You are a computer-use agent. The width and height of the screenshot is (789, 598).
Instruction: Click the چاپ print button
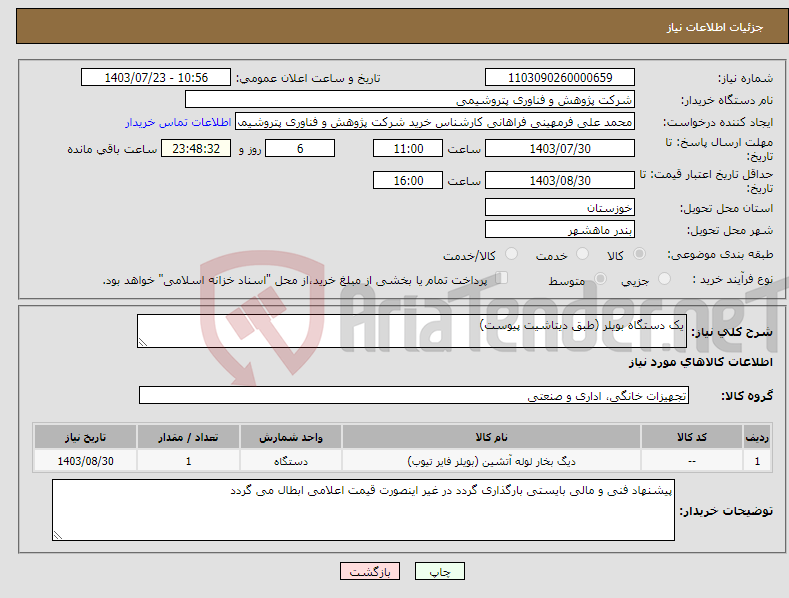440,572
